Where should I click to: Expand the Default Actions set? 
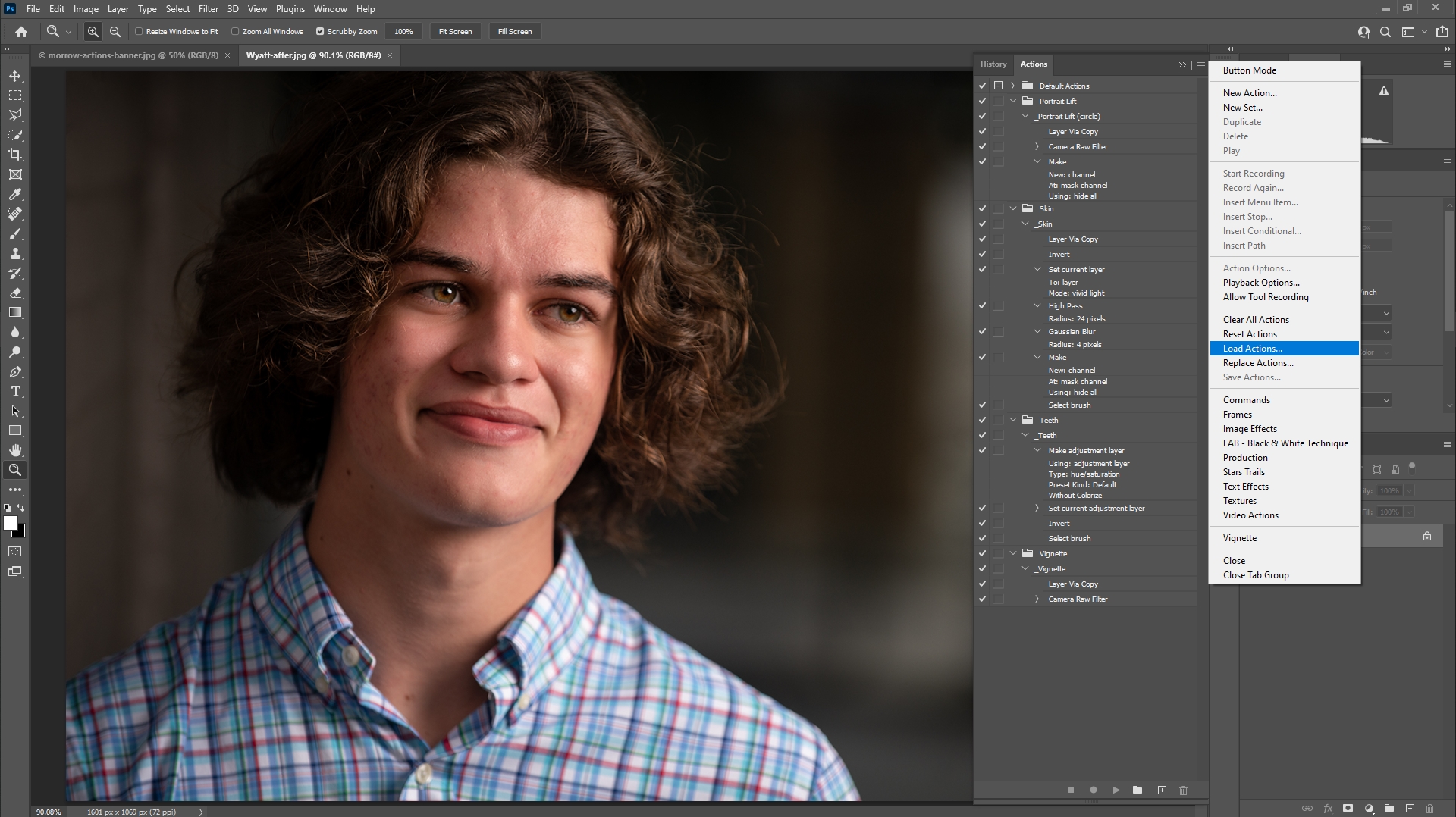coord(1012,86)
